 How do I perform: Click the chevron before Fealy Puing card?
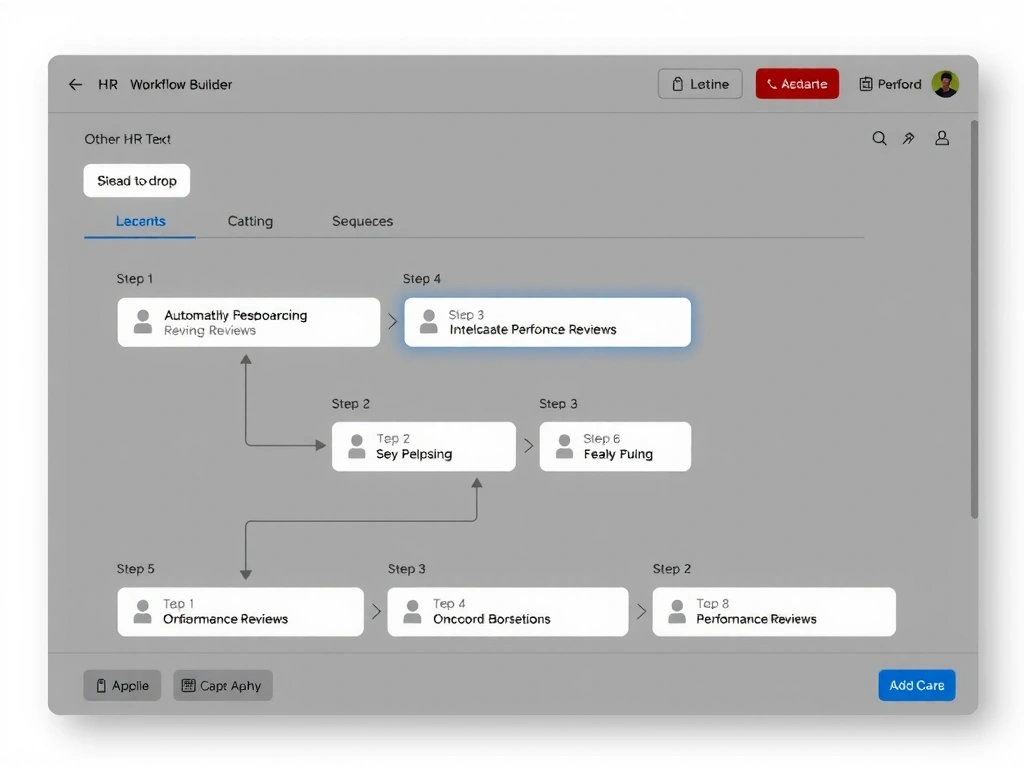coord(528,446)
